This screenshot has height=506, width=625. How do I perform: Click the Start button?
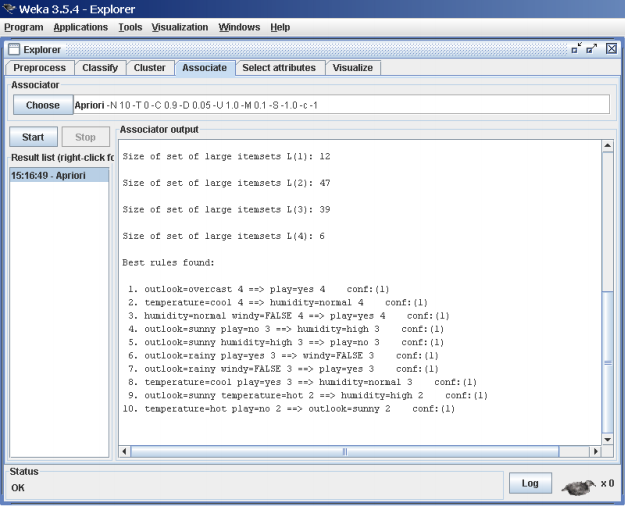tap(33, 137)
